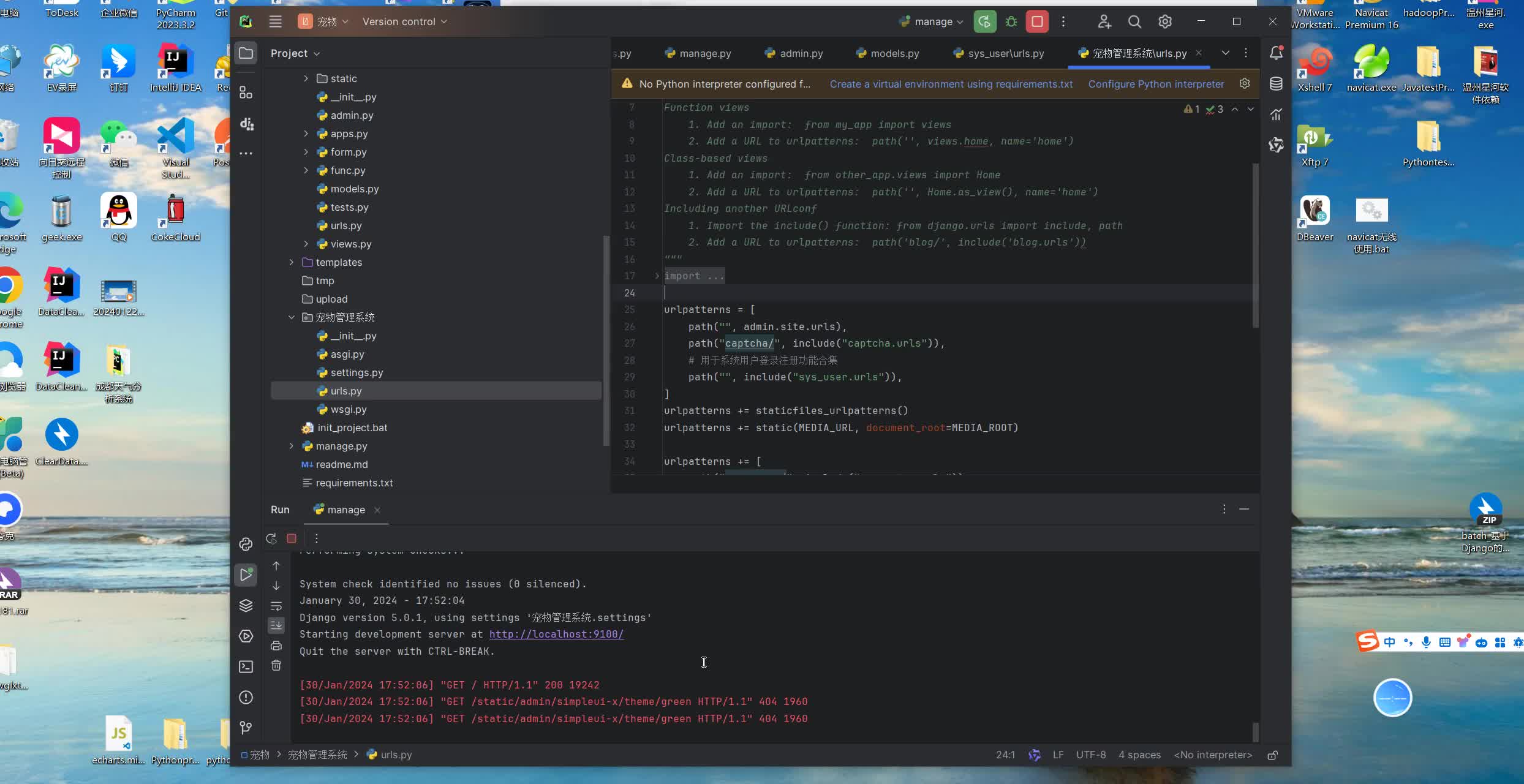Collapse the 宠物管理系统 folder
This screenshot has width=1524, height=784.
292,317
